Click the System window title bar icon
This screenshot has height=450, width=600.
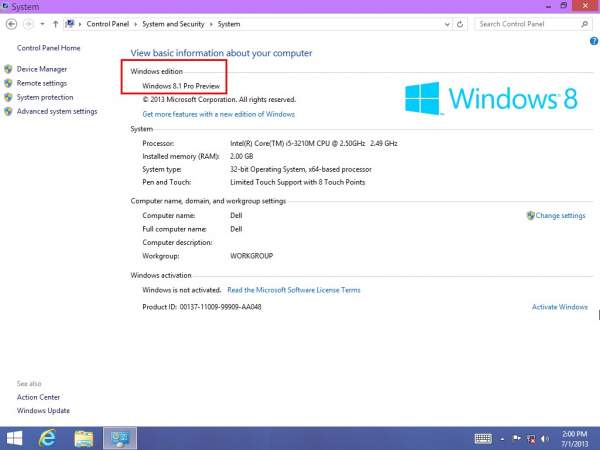click(5, 6)
